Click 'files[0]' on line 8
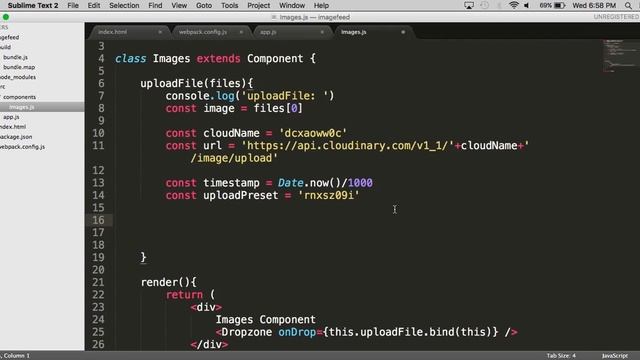The height and width of the screenshot is (360, 640). (278, 108)
